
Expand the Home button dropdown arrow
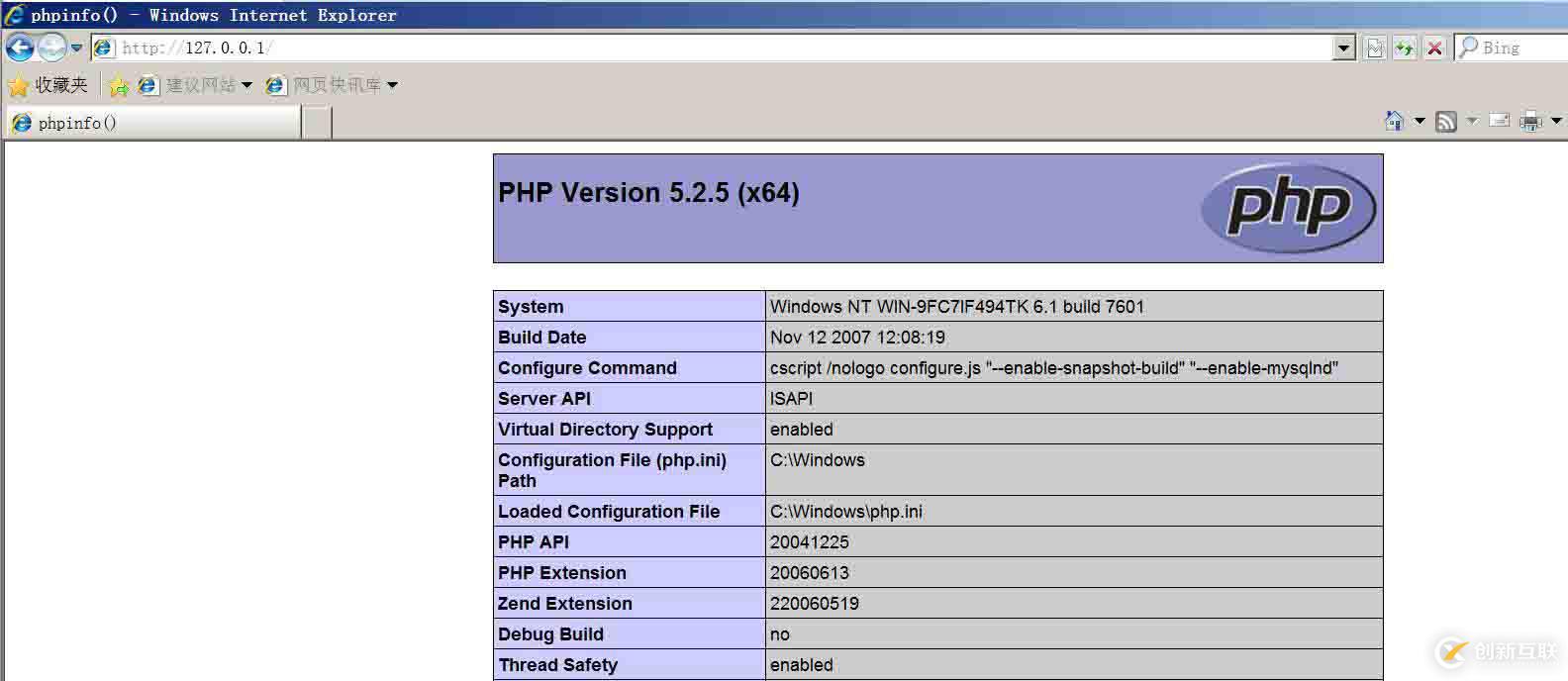(x=1419, y=121)
